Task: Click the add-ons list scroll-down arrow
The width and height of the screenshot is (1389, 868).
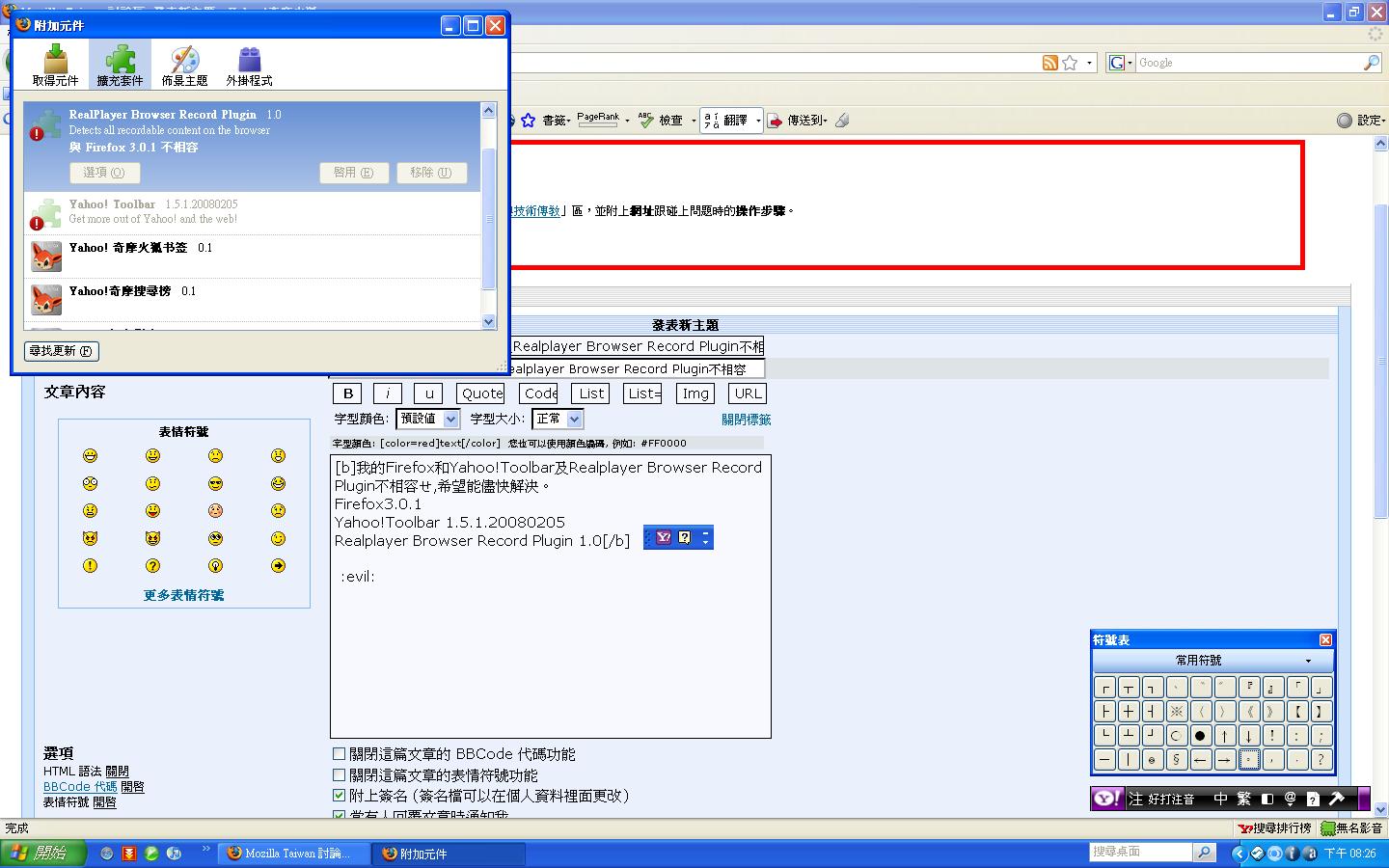Action: coord(488,321)
